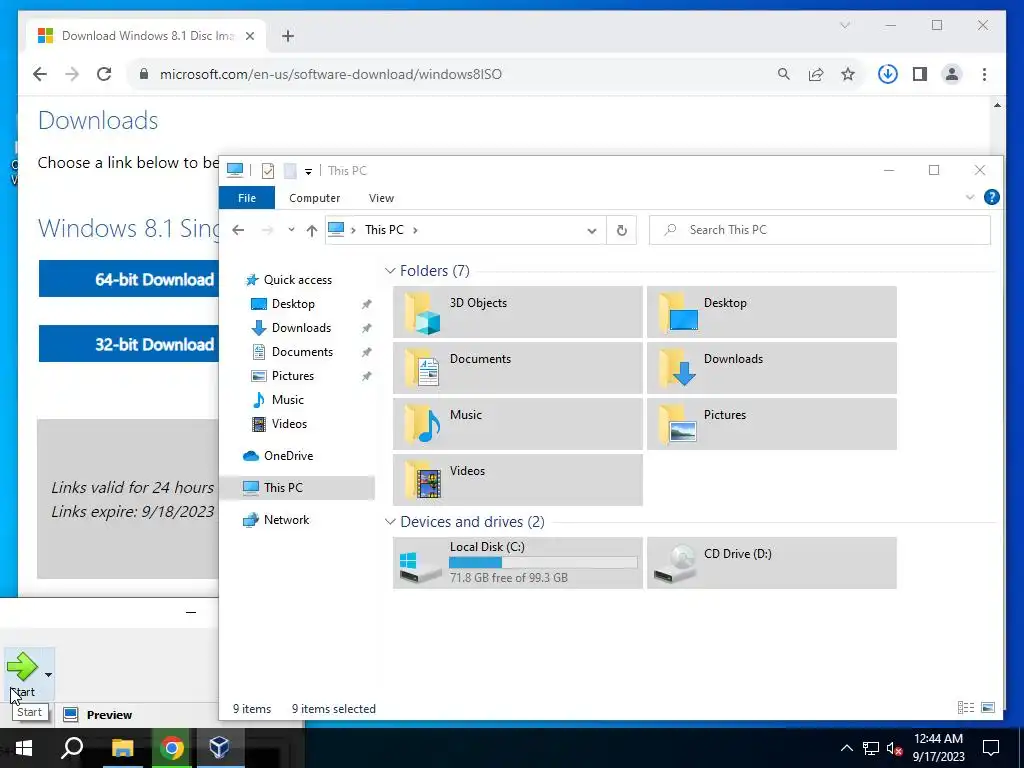Click the Chrome back arrow
1024x768 pixels.
tap(40, 74)
